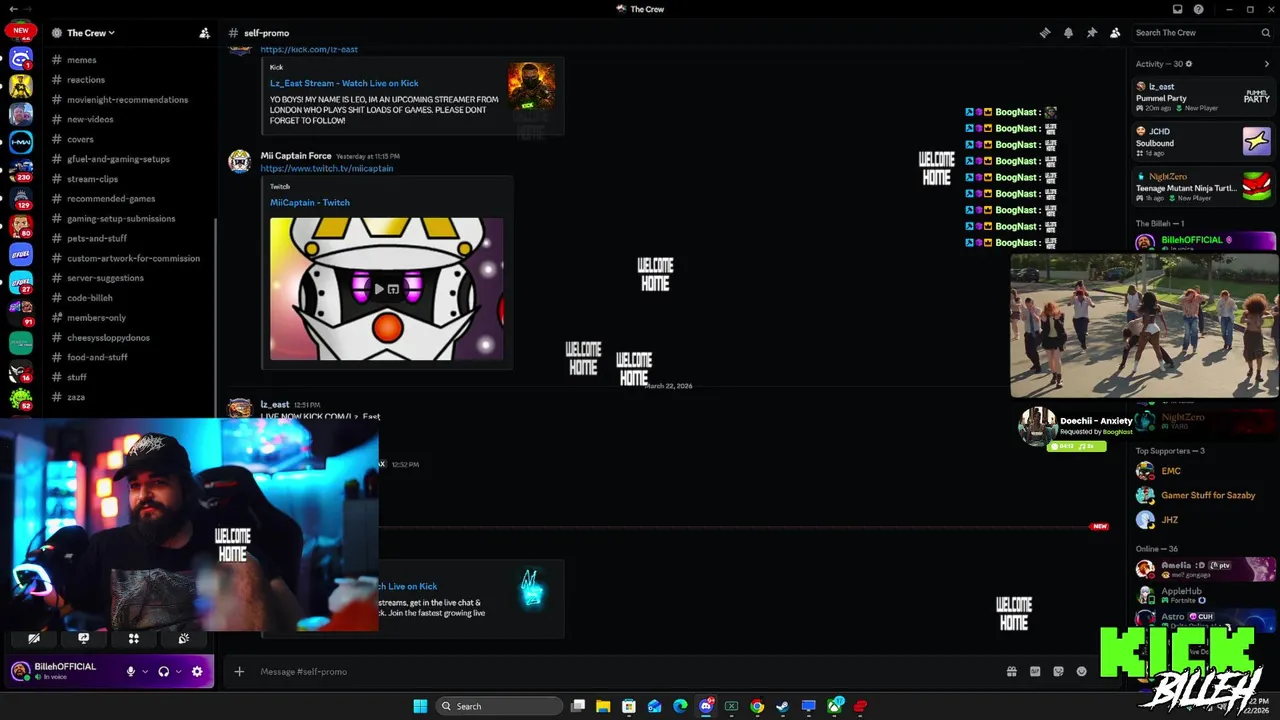Viewport: 1280px width, 720px height.
Task: Click the invite people icon beside The Crew
Action: (204, 33)
